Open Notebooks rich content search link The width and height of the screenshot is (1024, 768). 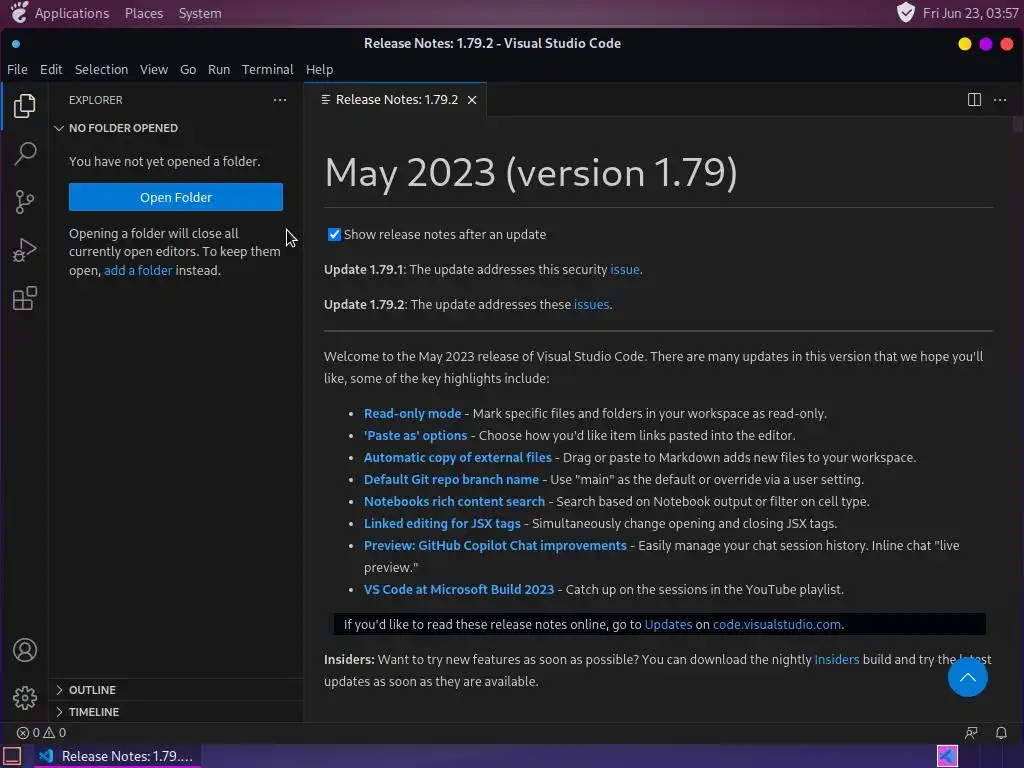(454, 502)
